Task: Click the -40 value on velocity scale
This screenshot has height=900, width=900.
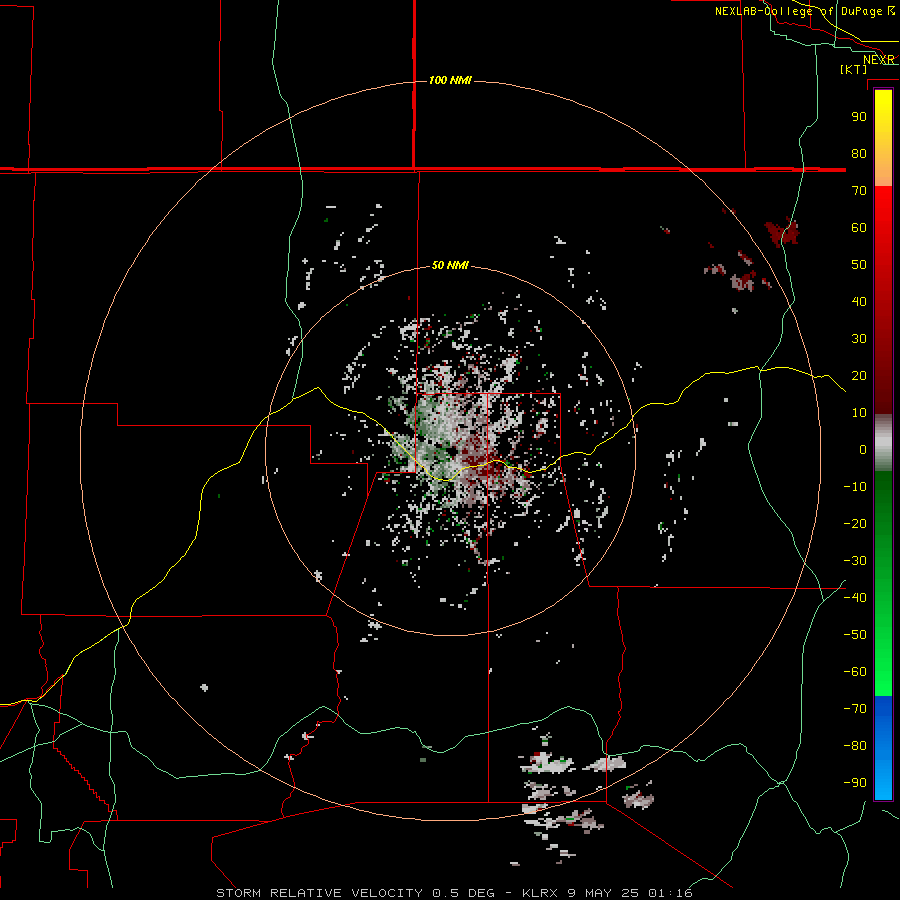Action: [855, 598]
